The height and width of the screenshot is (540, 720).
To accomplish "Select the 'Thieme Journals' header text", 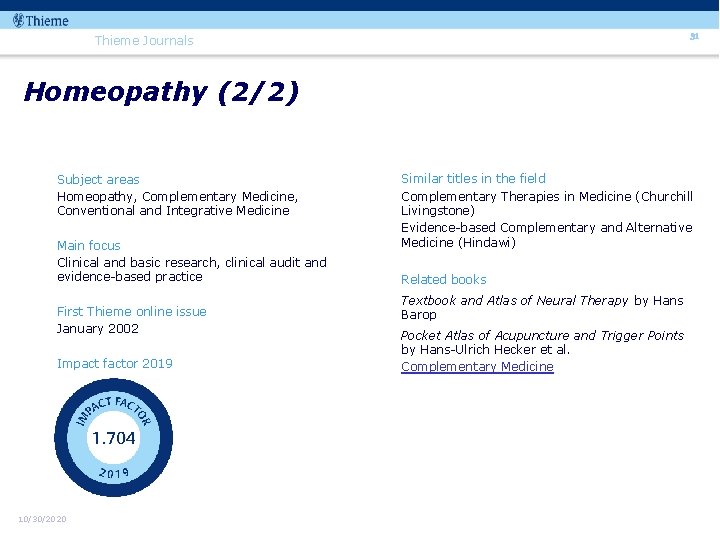I will [x=144, y=40].
